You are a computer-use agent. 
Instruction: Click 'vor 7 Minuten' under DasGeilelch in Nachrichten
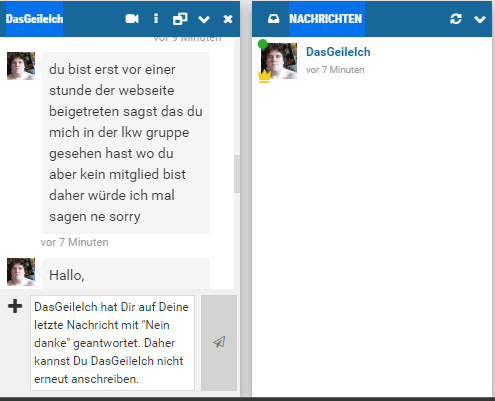click(x=335, y=70)
